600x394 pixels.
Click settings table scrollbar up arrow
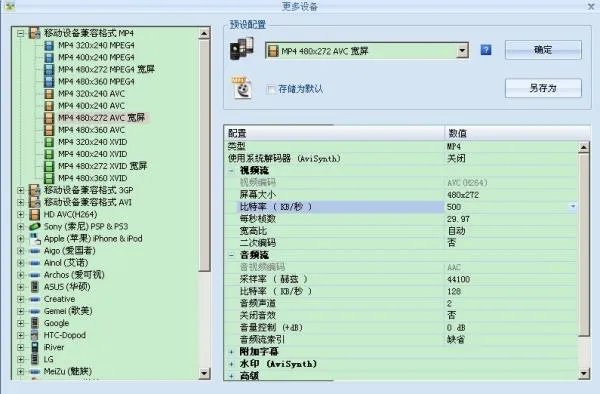click(584, 147)
